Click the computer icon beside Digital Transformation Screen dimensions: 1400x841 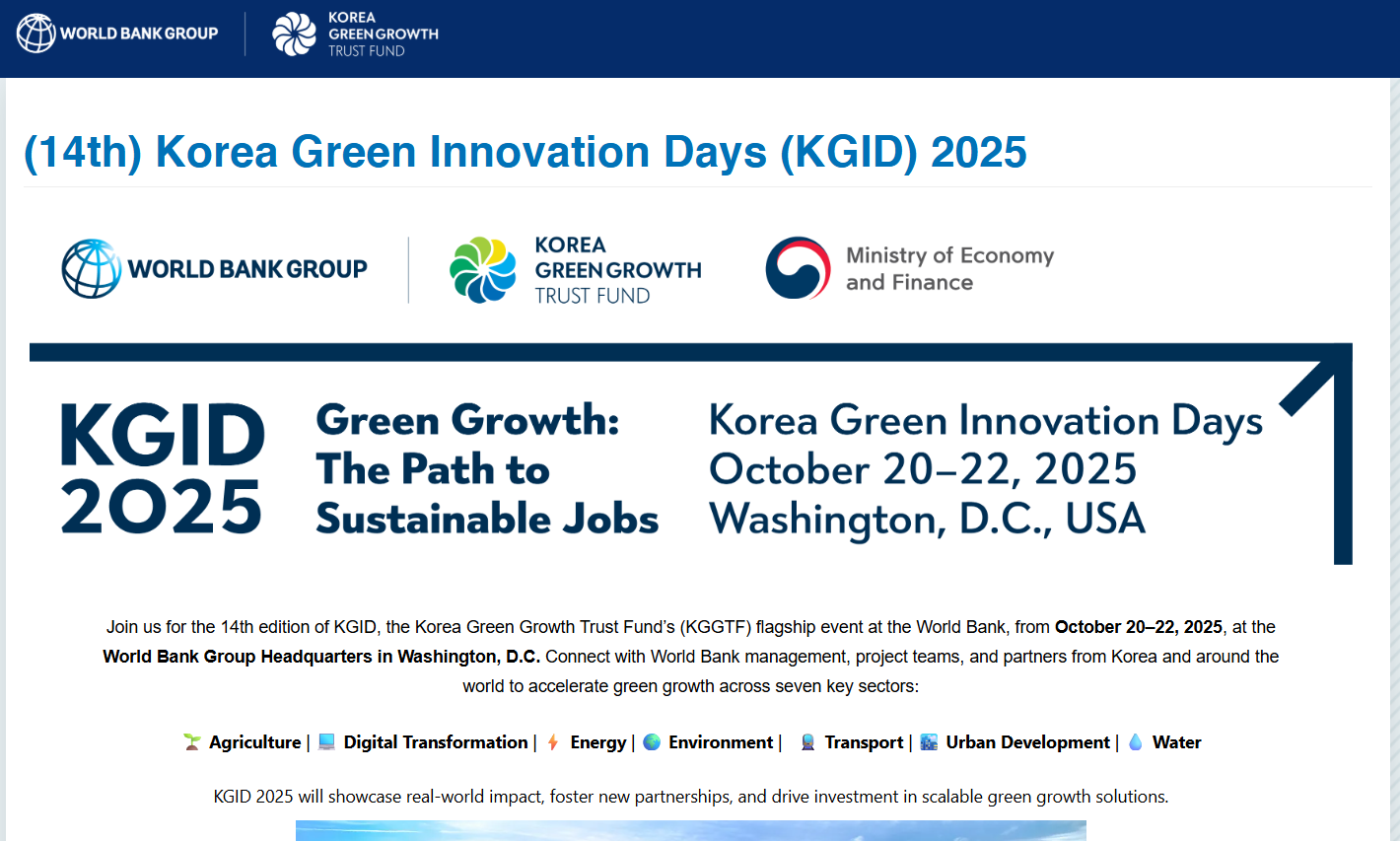327,742
